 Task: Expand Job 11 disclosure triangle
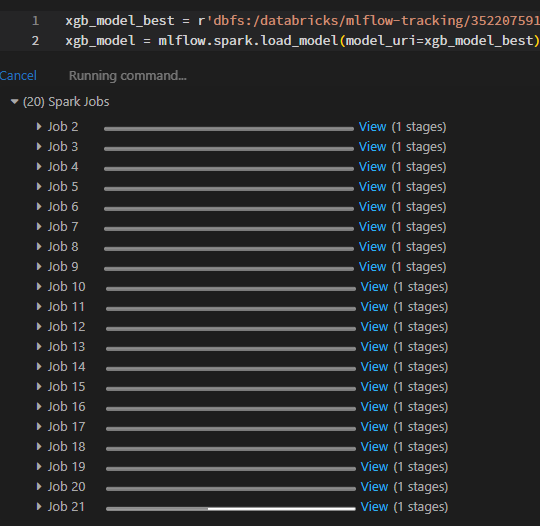pyautogui.click(x=39, y=307)
